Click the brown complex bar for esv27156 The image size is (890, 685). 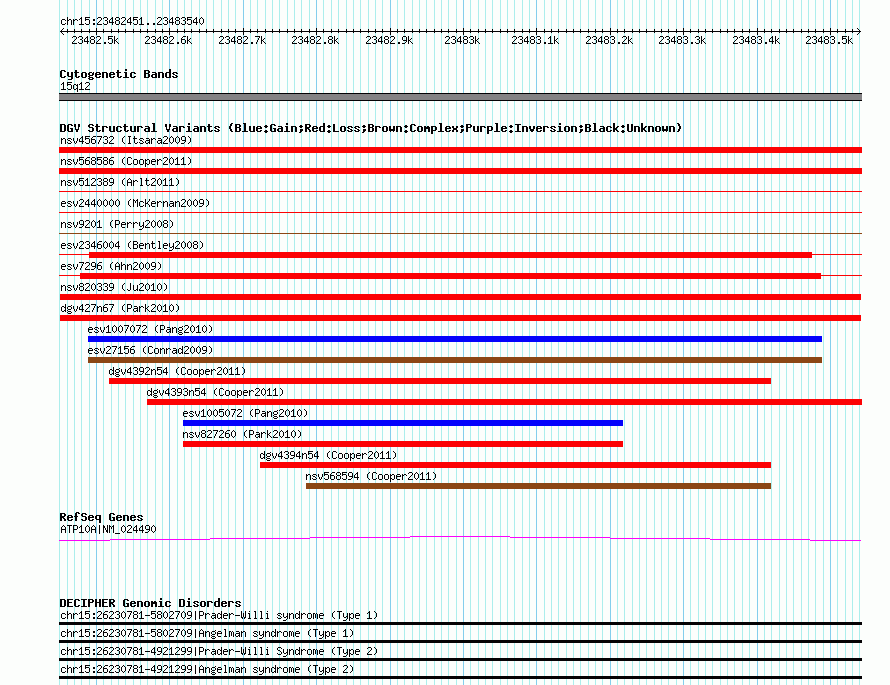click(455, 360)
